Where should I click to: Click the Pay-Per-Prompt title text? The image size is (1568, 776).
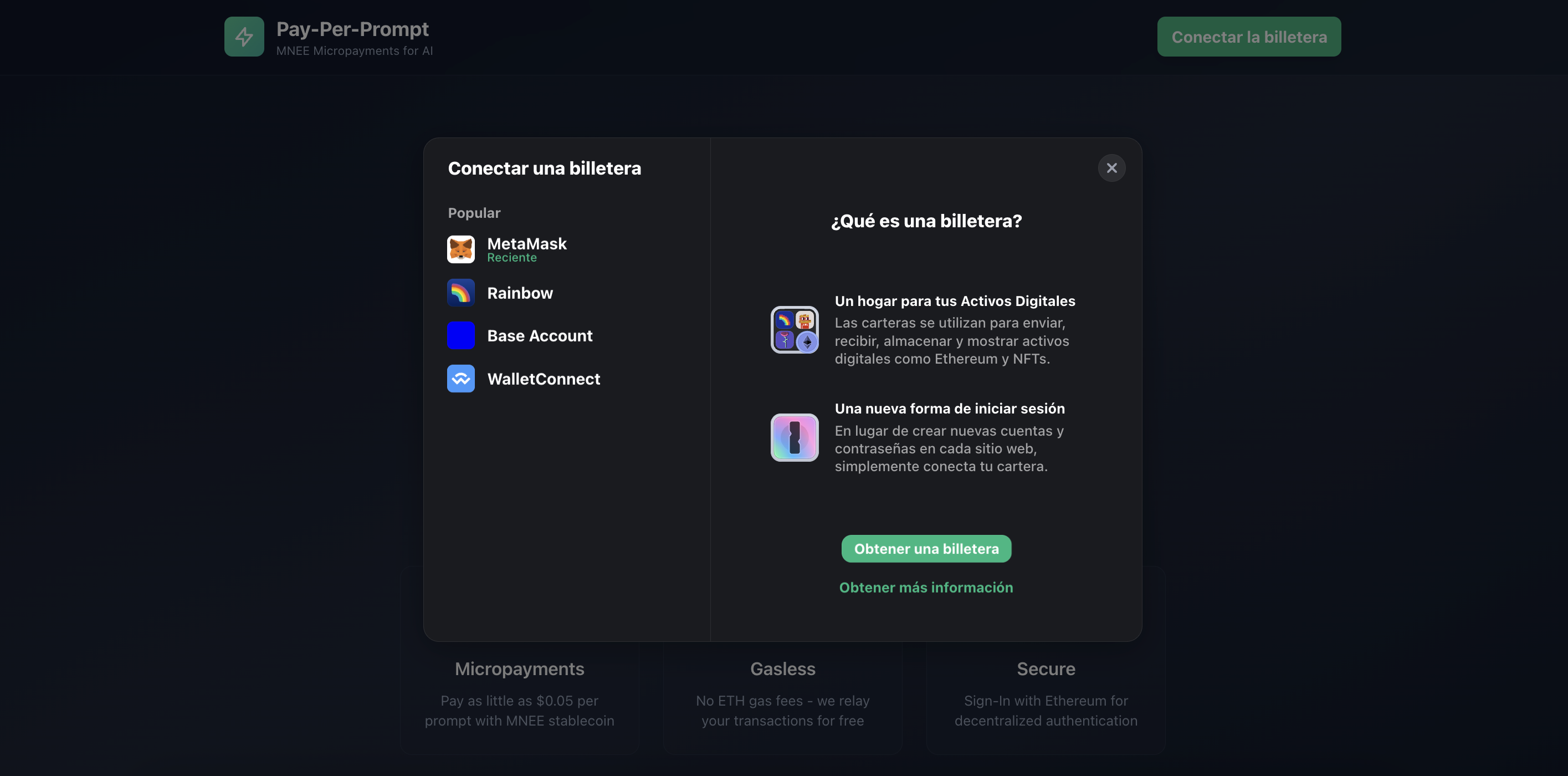coord(352,29)
